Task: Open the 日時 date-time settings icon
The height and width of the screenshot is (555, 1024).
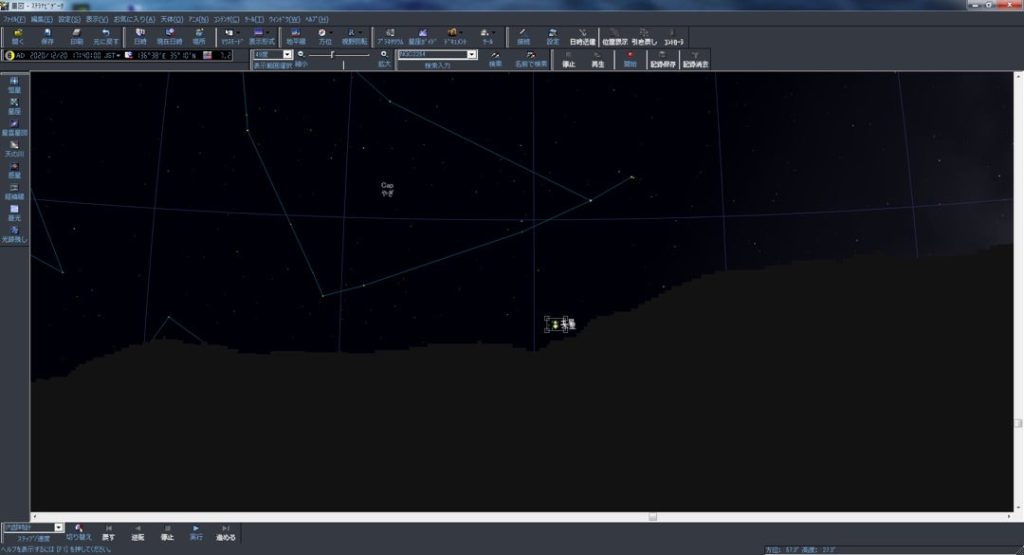Action: (140, 36)
